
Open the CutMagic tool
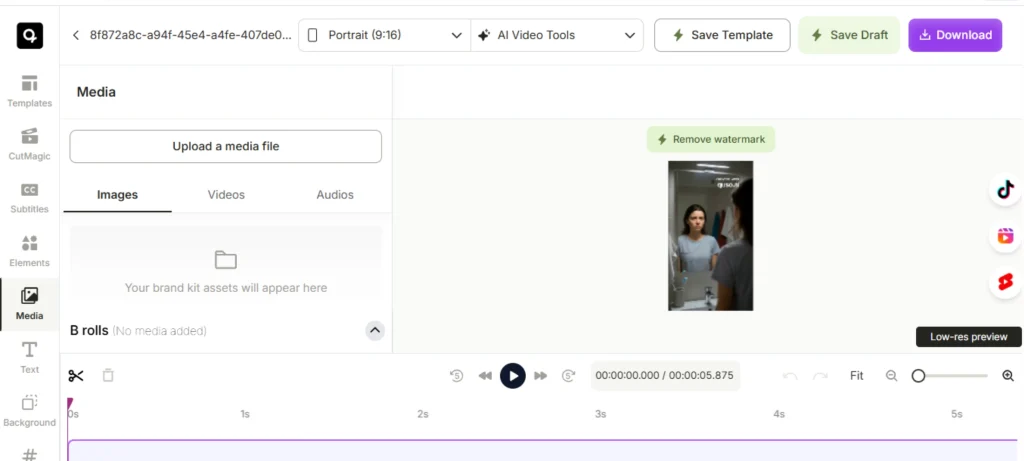29,143
